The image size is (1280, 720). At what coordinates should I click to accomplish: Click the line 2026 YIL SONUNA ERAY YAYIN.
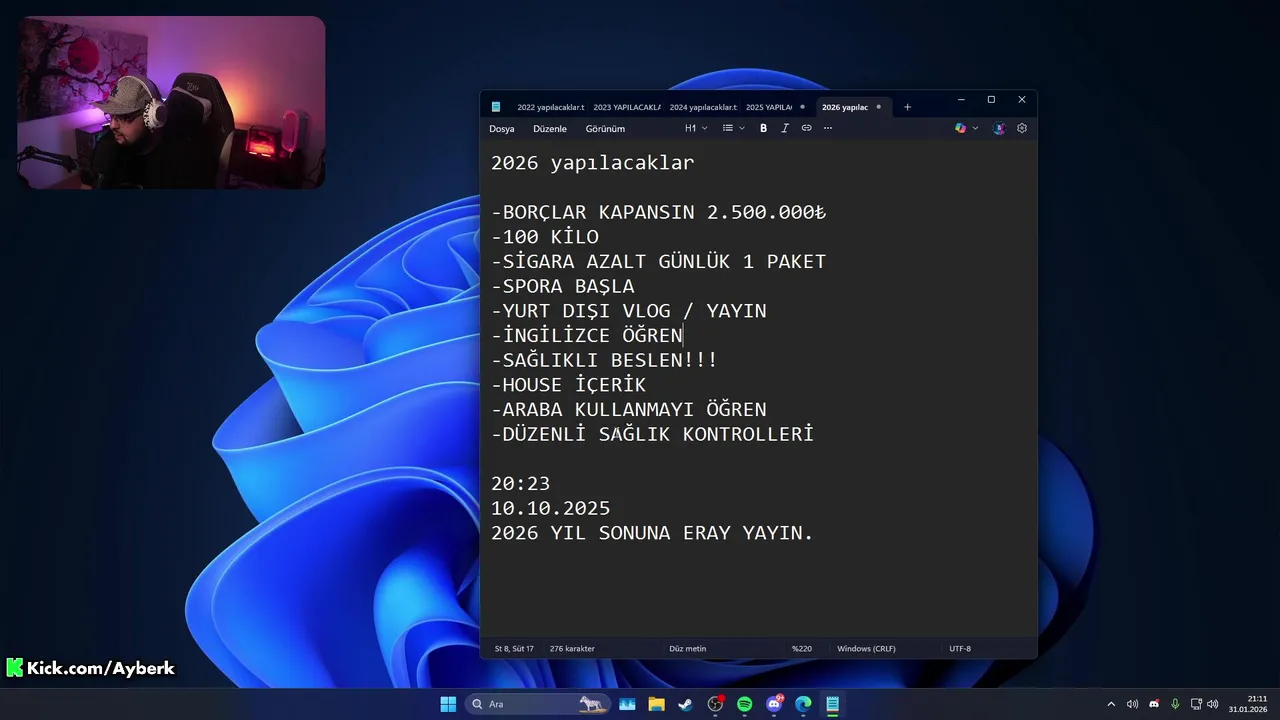pos(652,533)
